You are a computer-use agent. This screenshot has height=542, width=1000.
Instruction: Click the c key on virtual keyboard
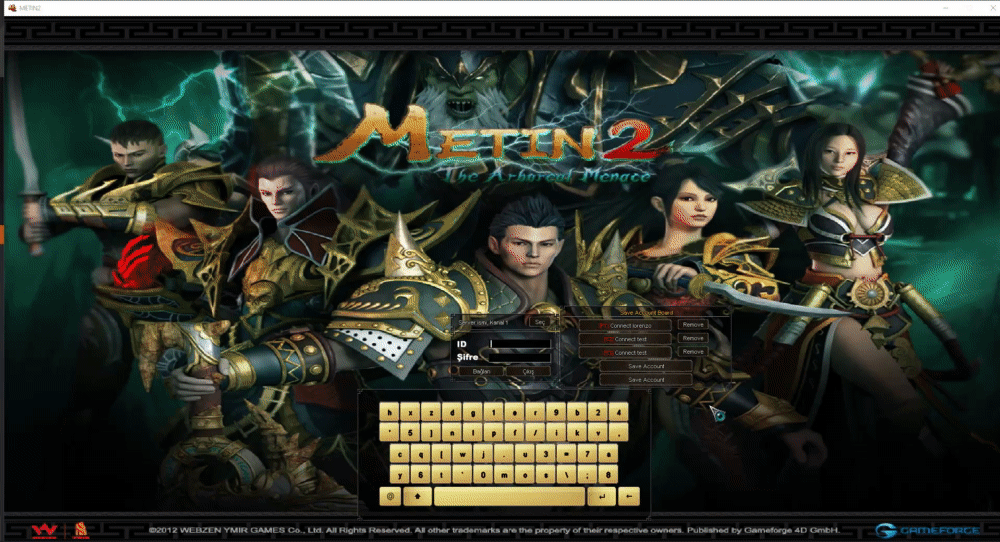coord(400,453)
